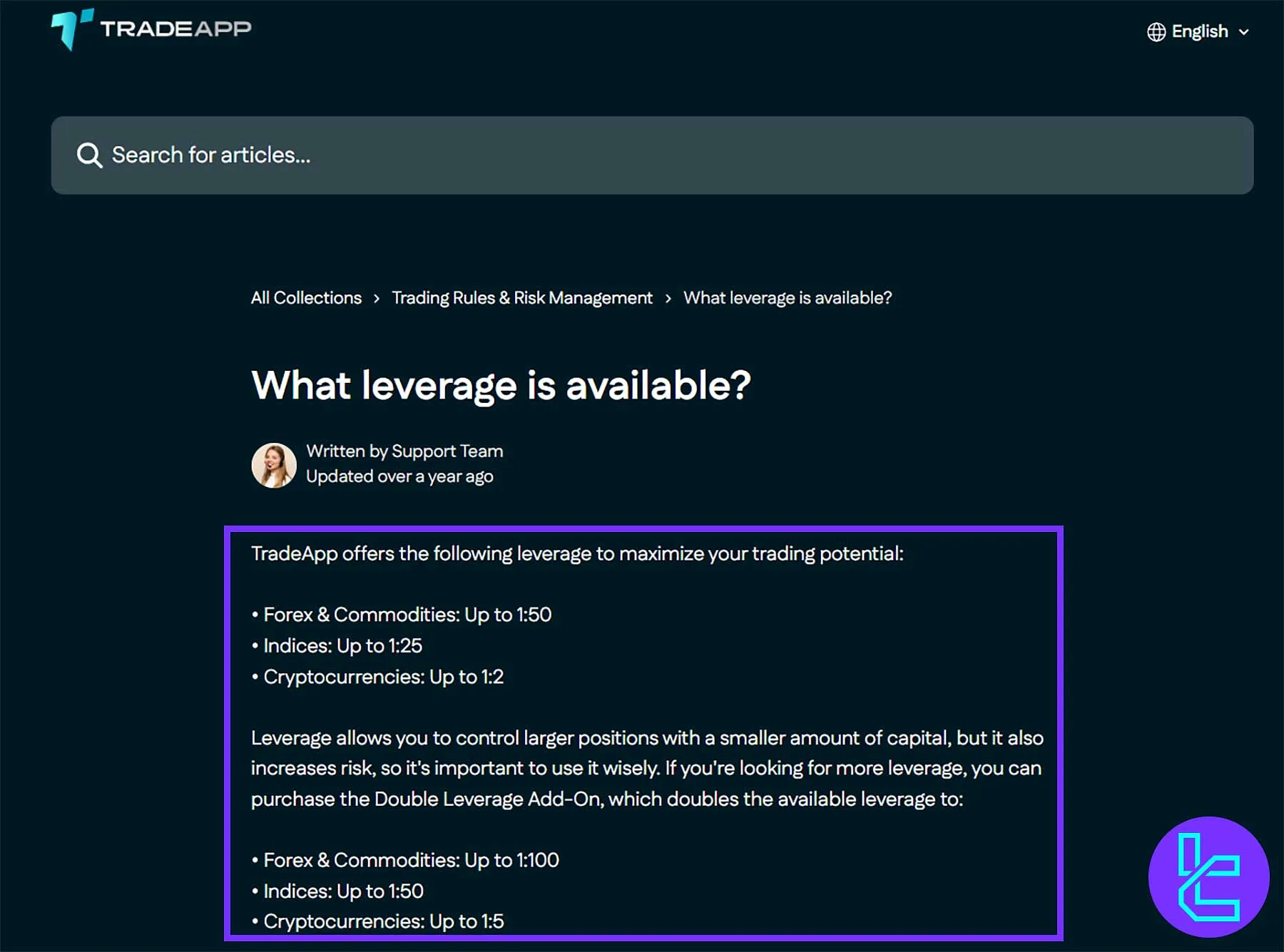The image size is (1284, 952).
Task: Open Trading Rules & Risk Management
Action: tap(521, 297)
